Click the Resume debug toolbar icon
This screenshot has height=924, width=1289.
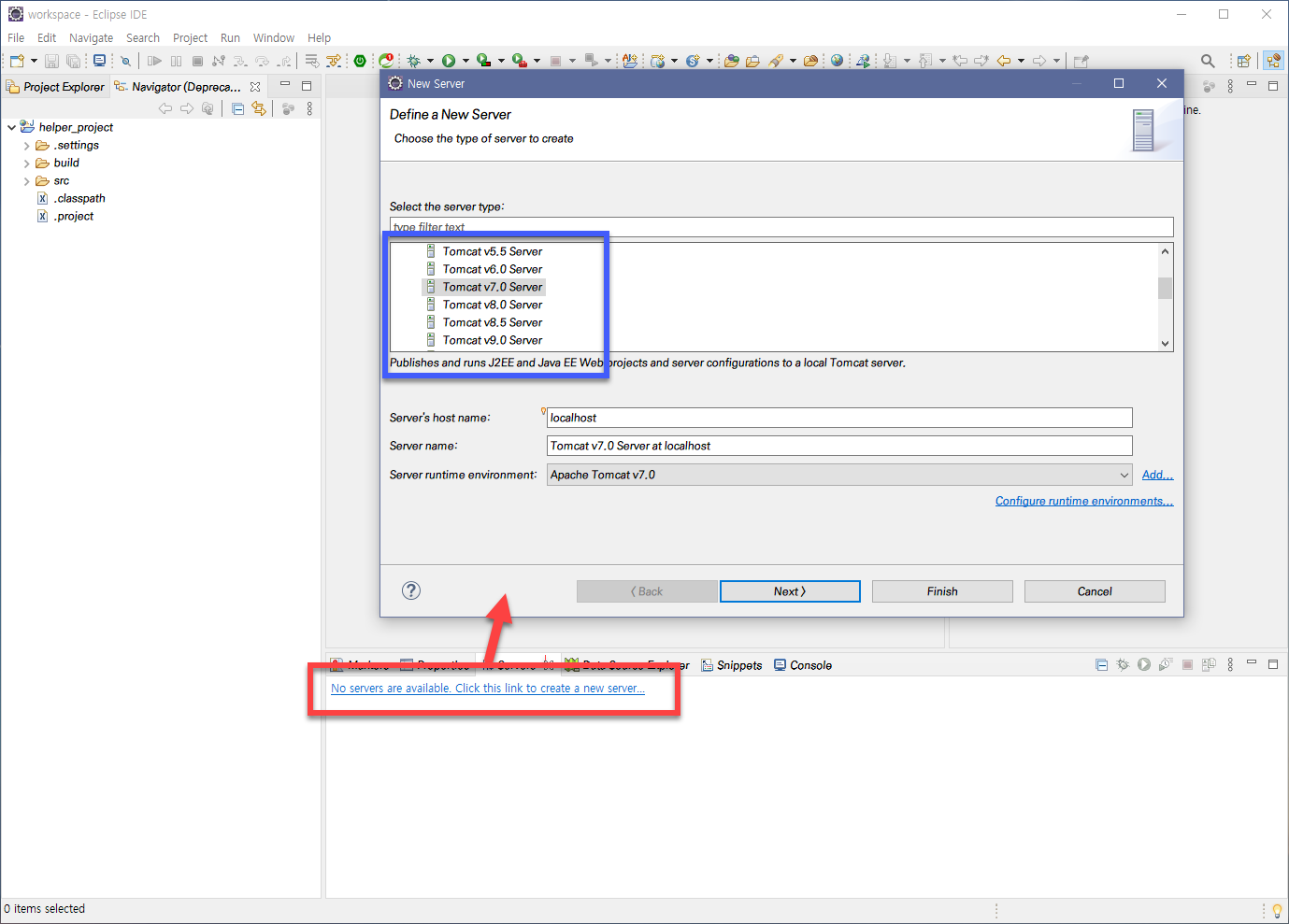pos(154,61)
